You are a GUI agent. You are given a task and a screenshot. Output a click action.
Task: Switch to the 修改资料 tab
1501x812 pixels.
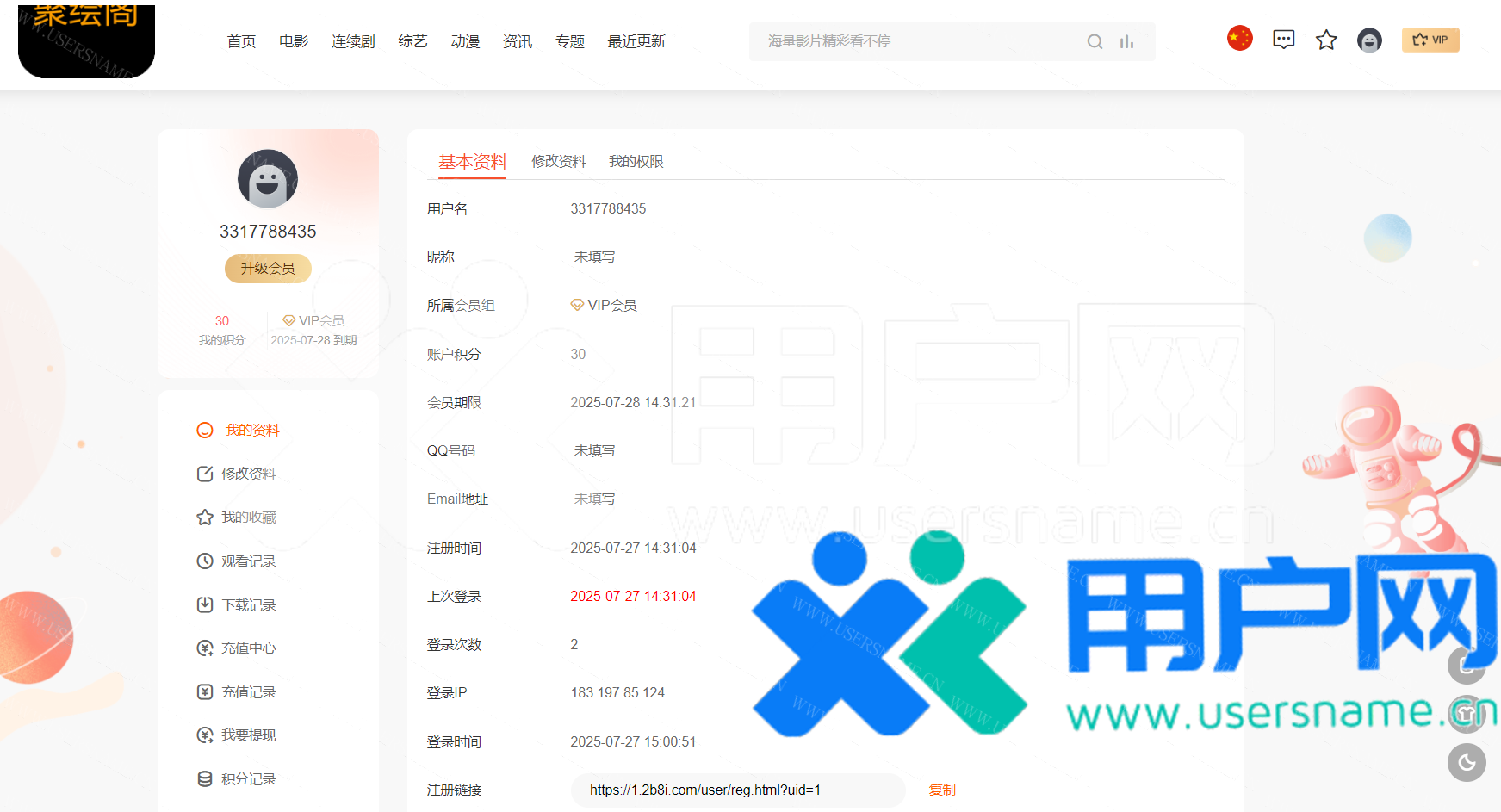tap(558, 162)
